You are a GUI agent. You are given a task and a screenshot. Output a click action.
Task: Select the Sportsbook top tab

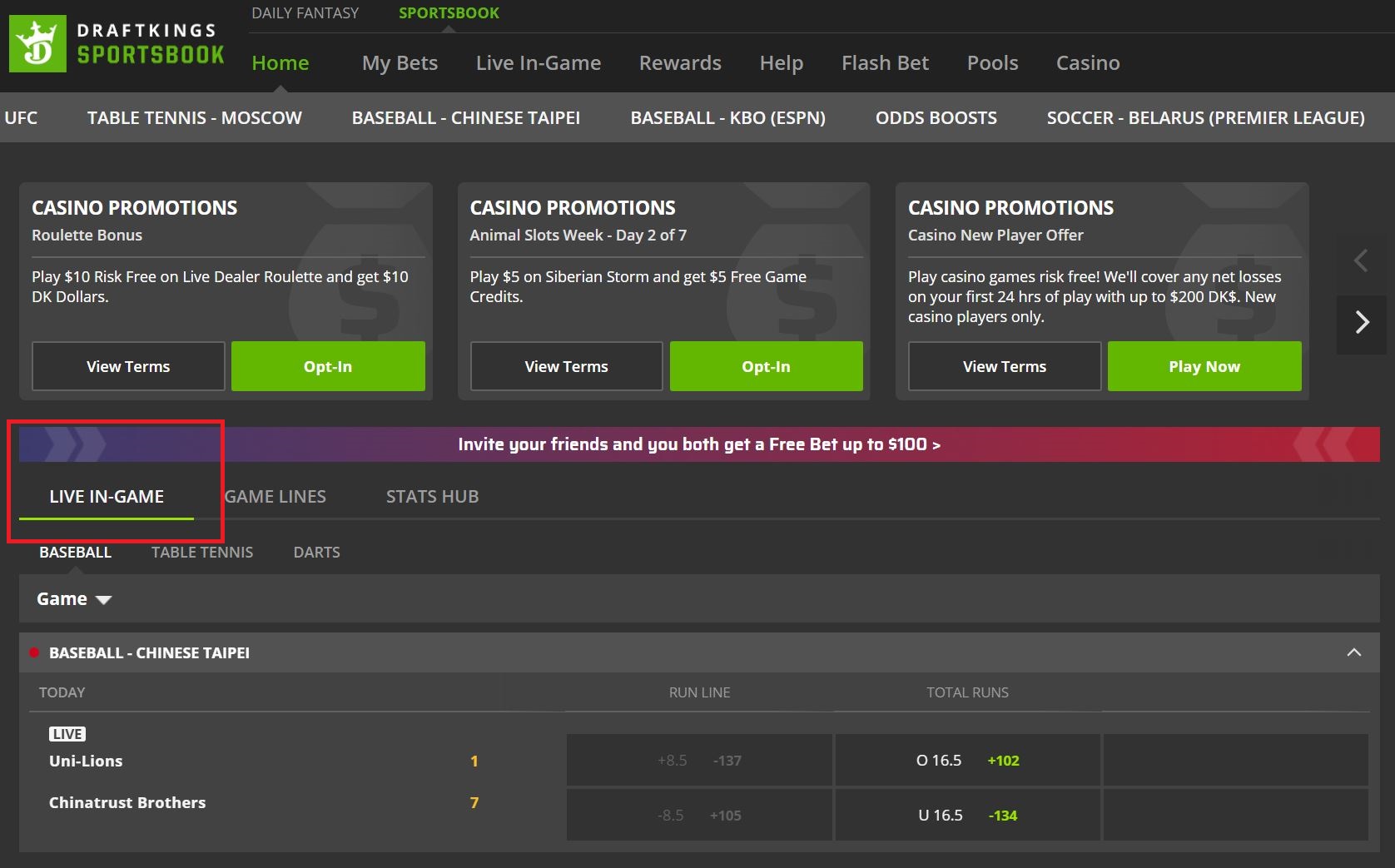coord(449,13)
